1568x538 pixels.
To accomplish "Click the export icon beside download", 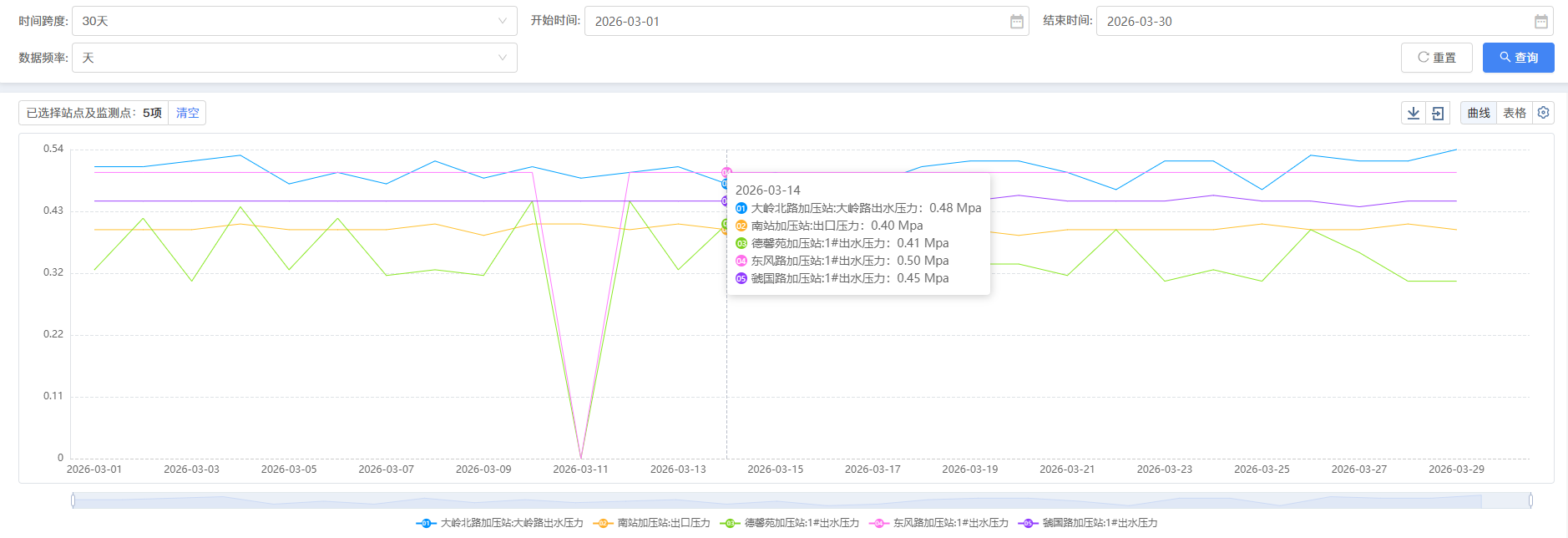I will (1438, 113).
